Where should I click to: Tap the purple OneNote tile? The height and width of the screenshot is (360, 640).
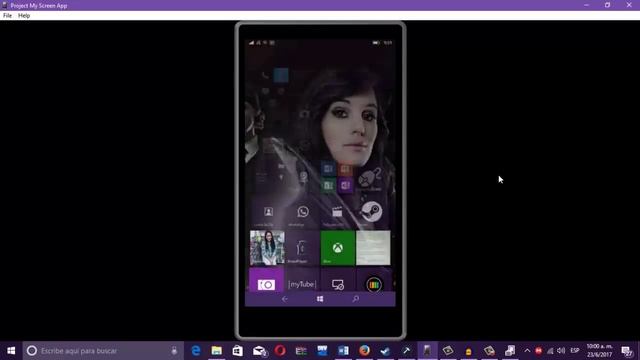click(345, 186)
